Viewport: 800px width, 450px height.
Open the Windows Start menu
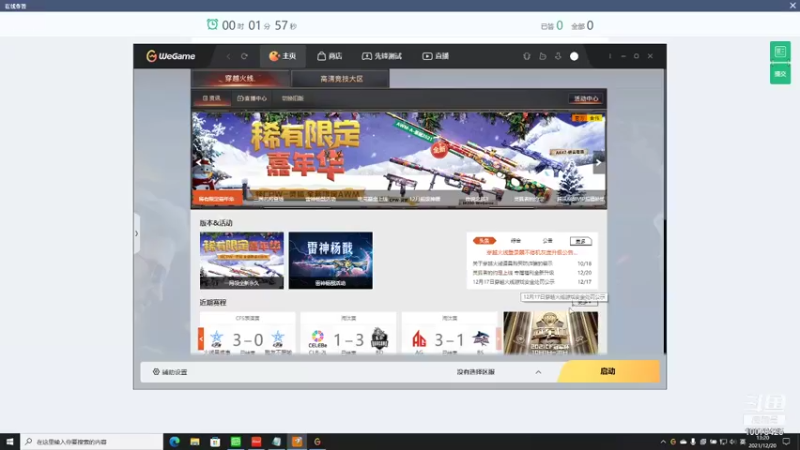[x=10, y=442]
